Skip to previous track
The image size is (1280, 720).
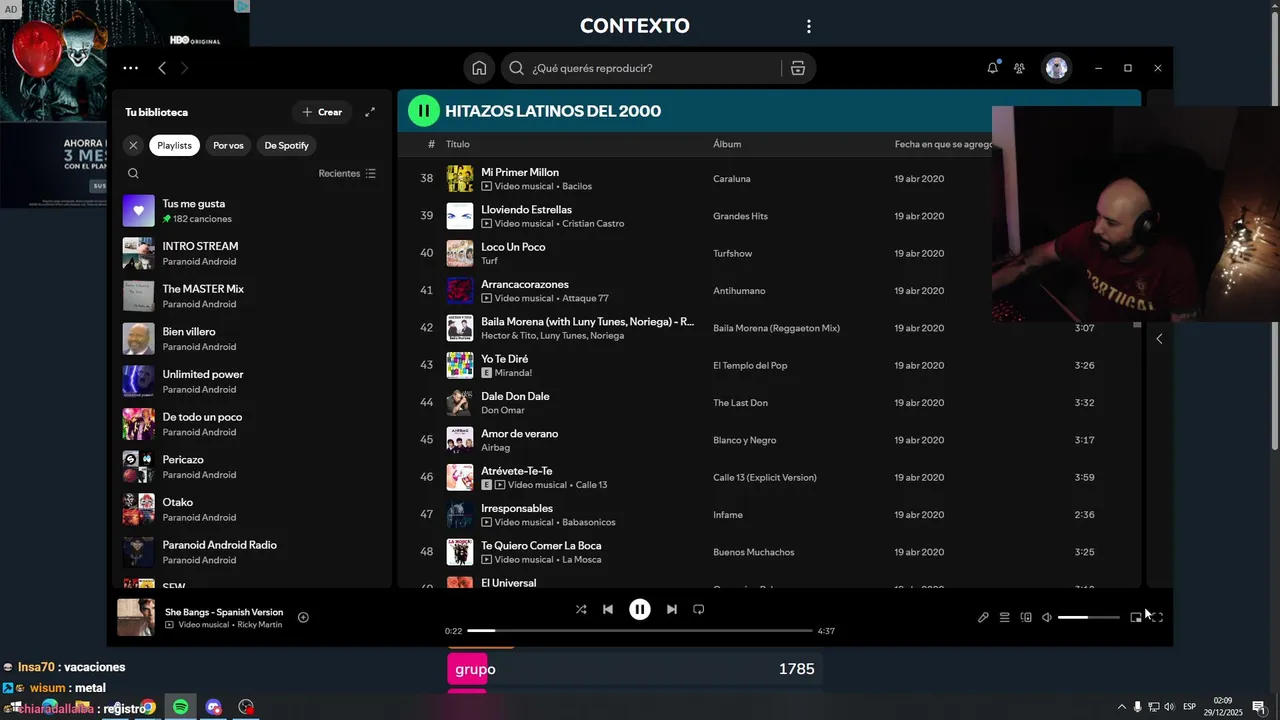tap(608, 609)
